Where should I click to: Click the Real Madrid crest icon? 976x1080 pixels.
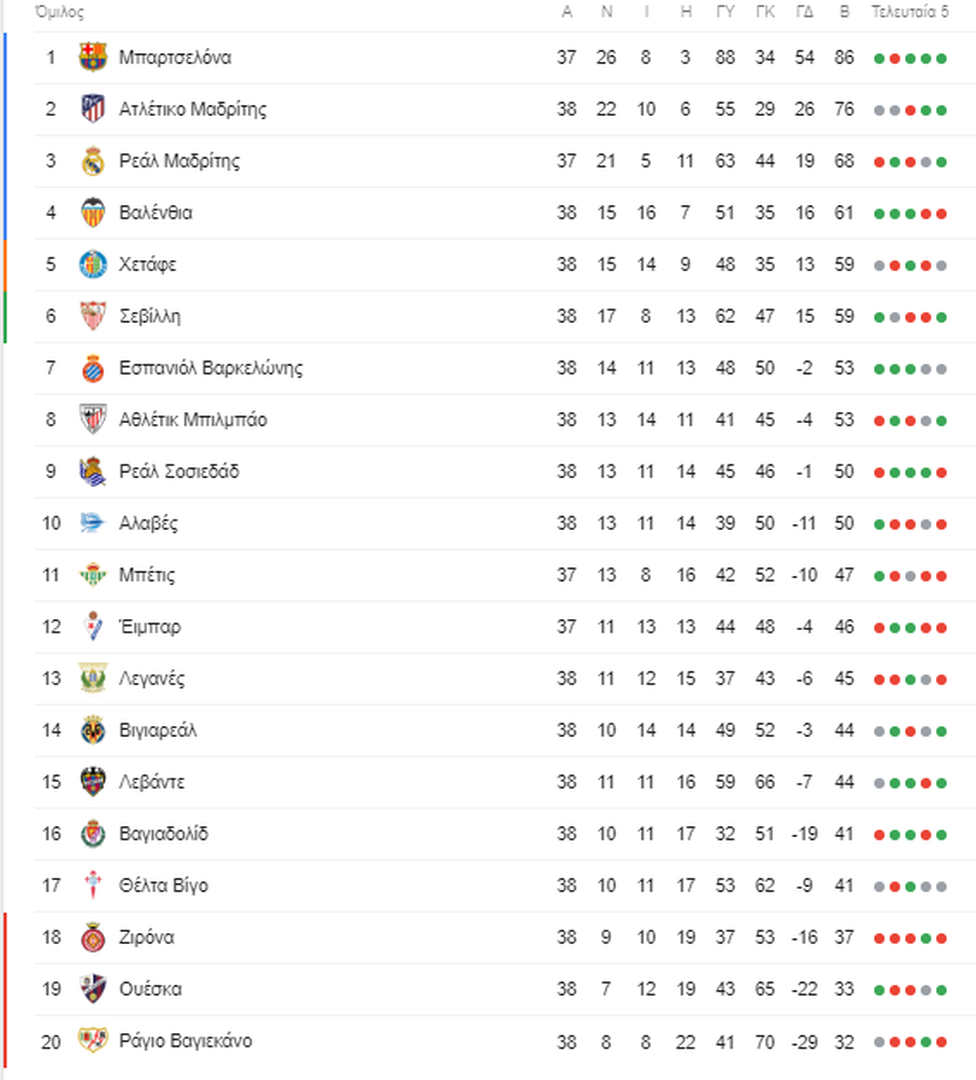click(93, 161)
